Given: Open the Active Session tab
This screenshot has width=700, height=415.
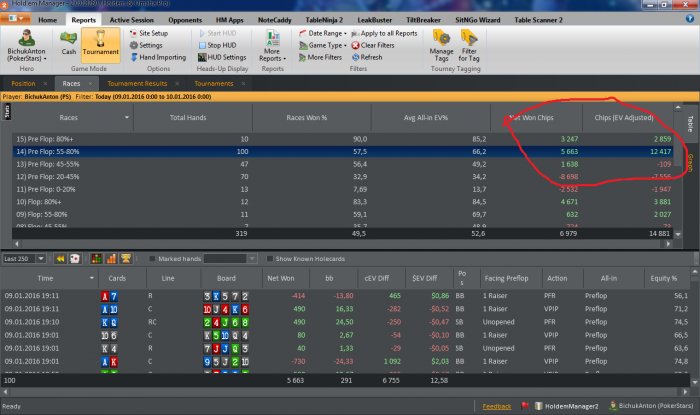Looking at the screenshot, I should pyautogui.click(x=131, y=20).
